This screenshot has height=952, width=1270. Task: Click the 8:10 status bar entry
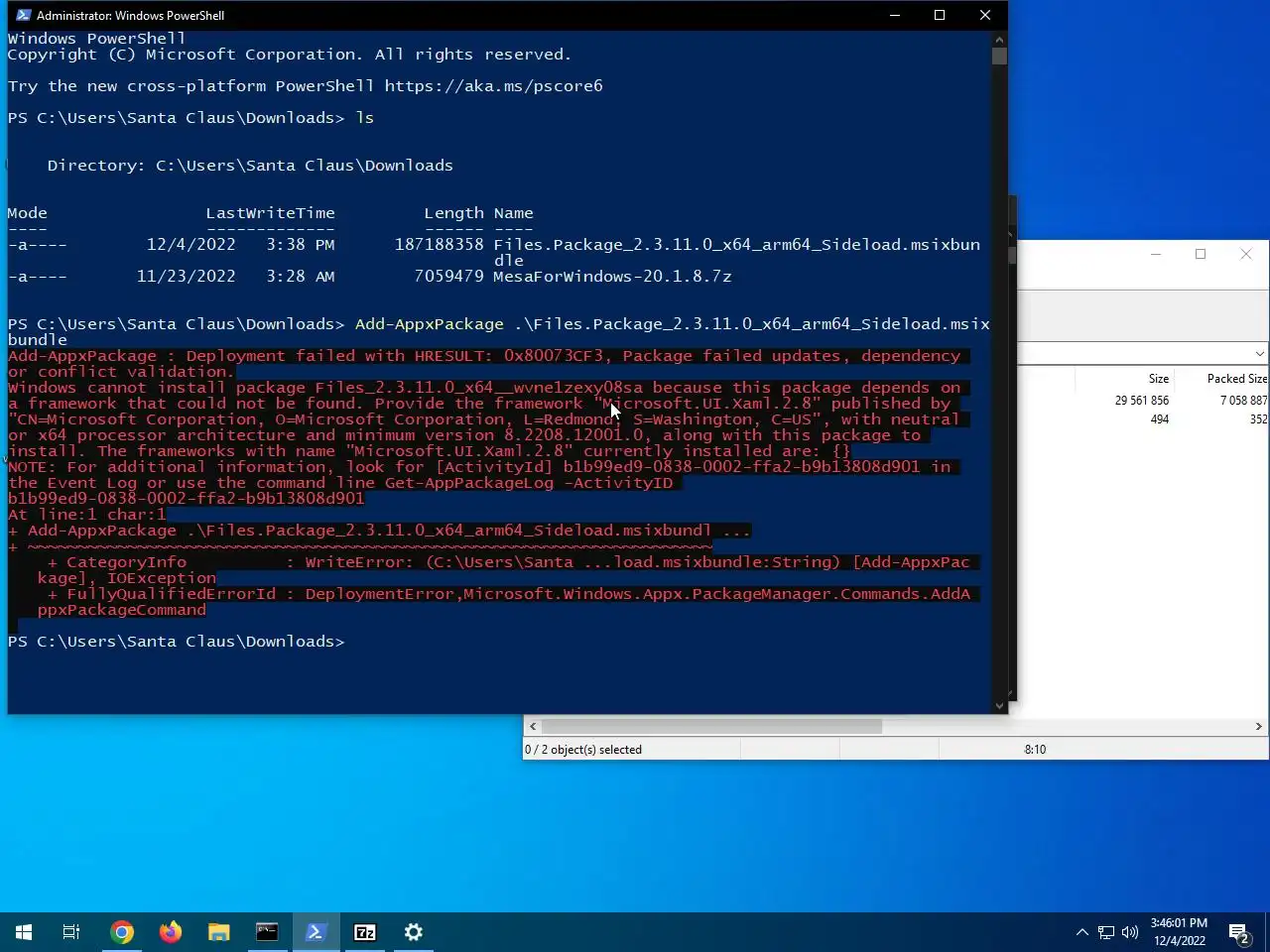point(1035,750)
